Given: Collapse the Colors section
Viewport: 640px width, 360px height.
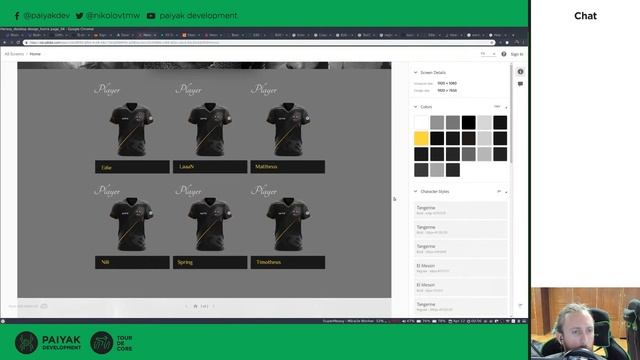Looking at the screenshot, I should tap(416, 107).
